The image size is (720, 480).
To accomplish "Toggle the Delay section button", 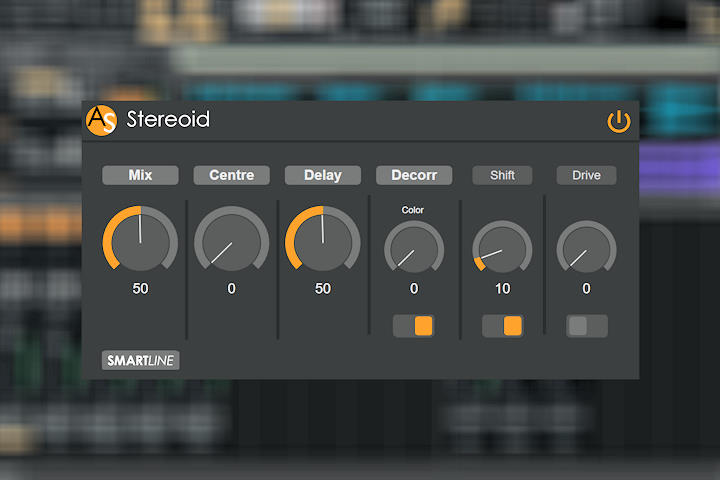I will 323,175.
